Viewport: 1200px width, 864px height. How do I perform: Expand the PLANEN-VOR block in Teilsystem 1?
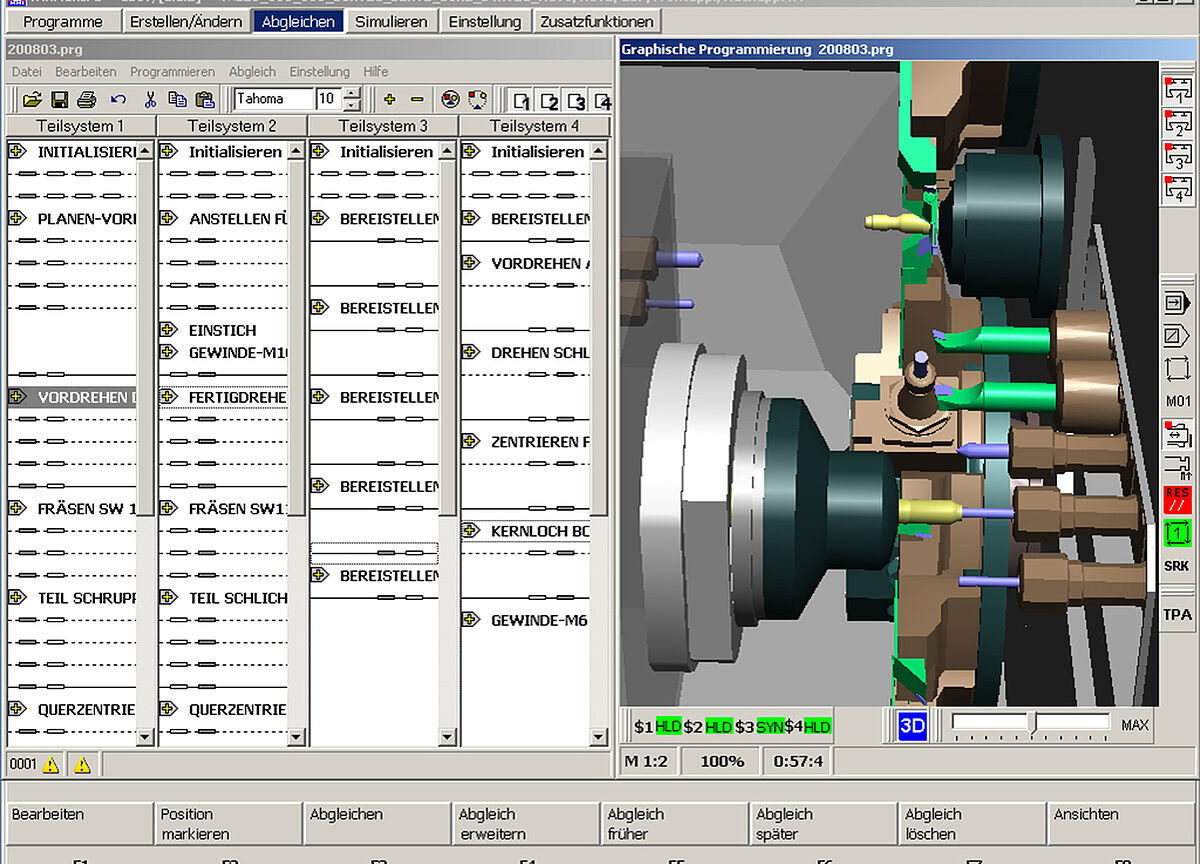tap(16, 218)
